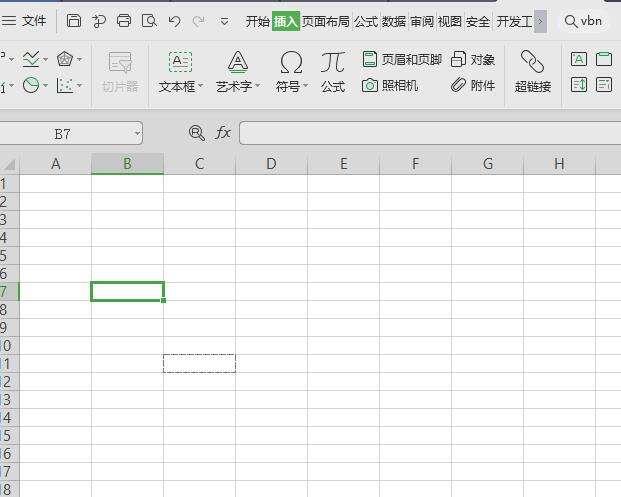
Task: Expand the quick access toolbar dropdown
Action: point(224,21)
